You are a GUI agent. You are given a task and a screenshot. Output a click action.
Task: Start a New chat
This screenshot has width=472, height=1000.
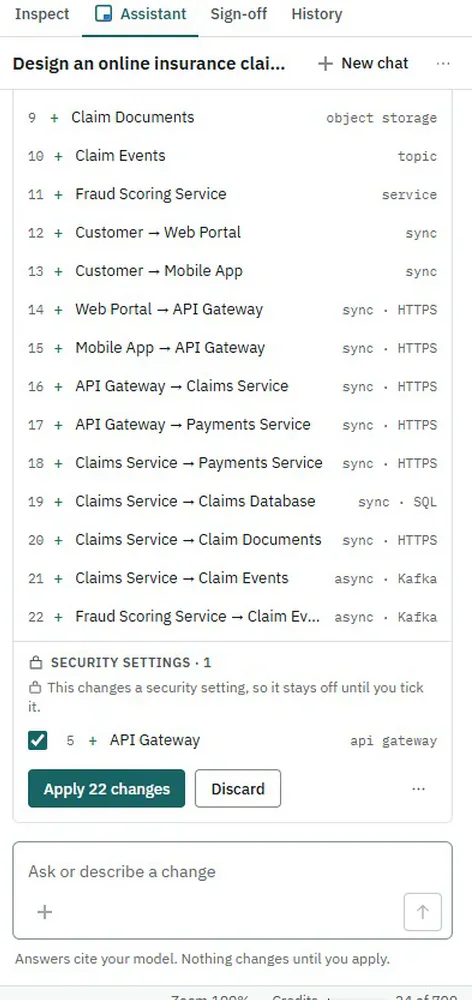363,64
